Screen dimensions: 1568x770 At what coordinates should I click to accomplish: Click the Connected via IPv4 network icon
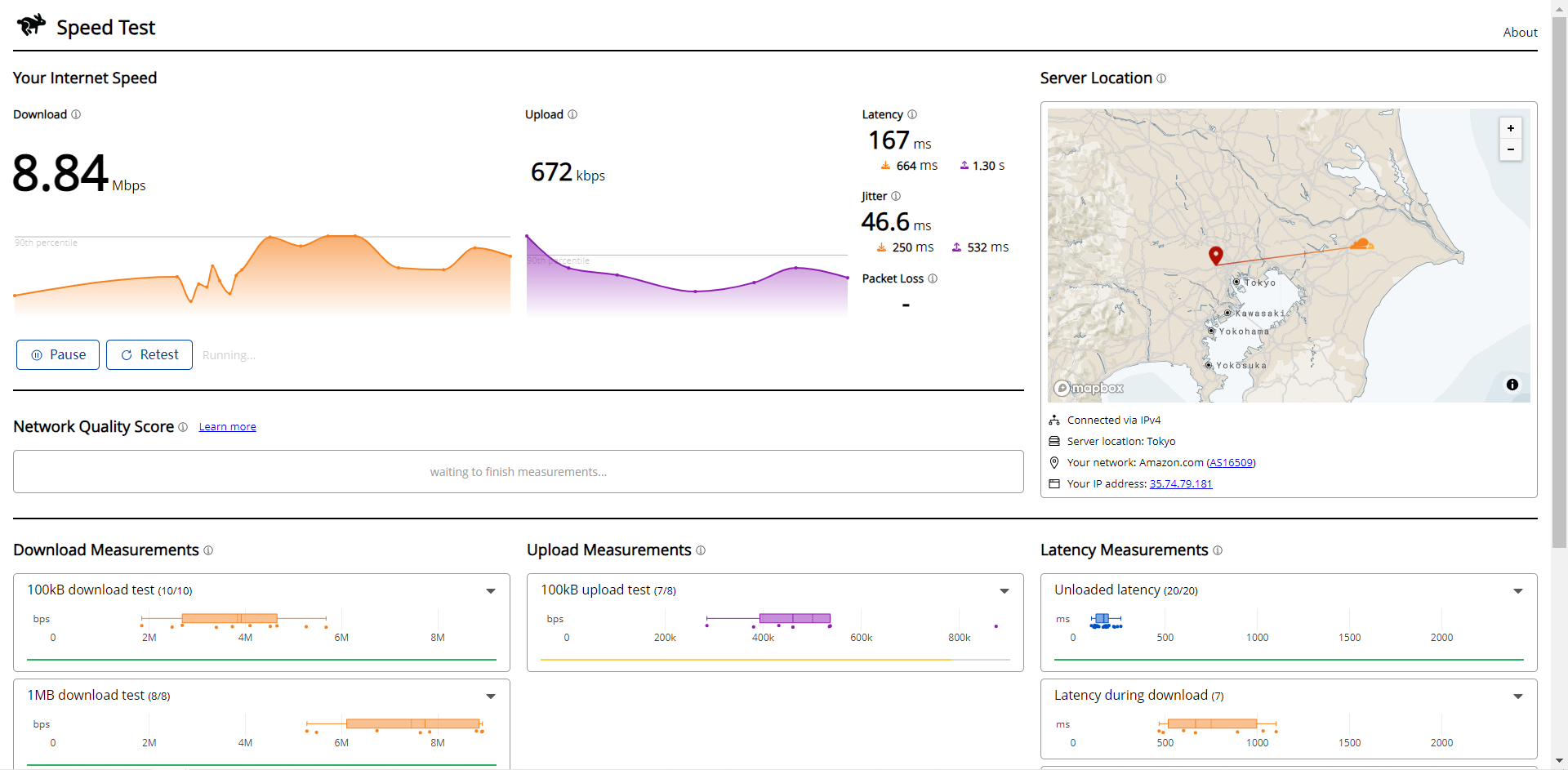tap(1054, 421)
